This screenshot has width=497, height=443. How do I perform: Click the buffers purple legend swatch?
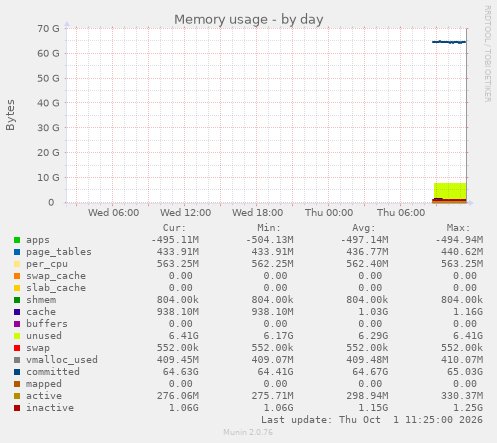click(x=17, y=324)
